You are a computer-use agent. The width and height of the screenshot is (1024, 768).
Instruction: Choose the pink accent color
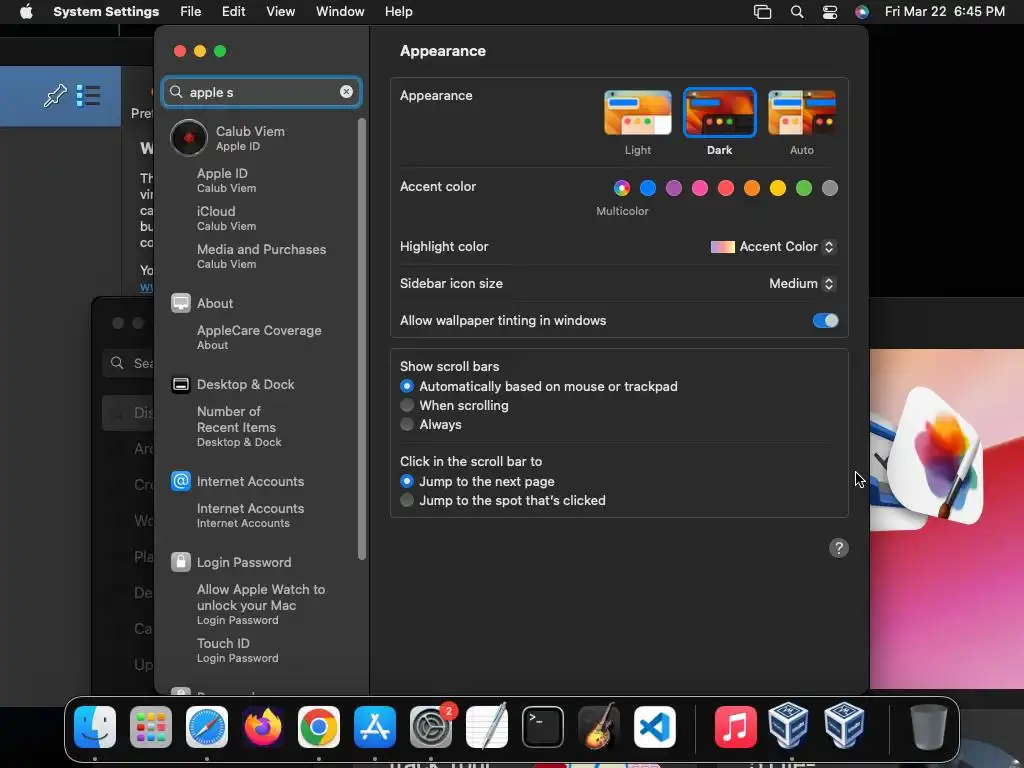(699, 188)
